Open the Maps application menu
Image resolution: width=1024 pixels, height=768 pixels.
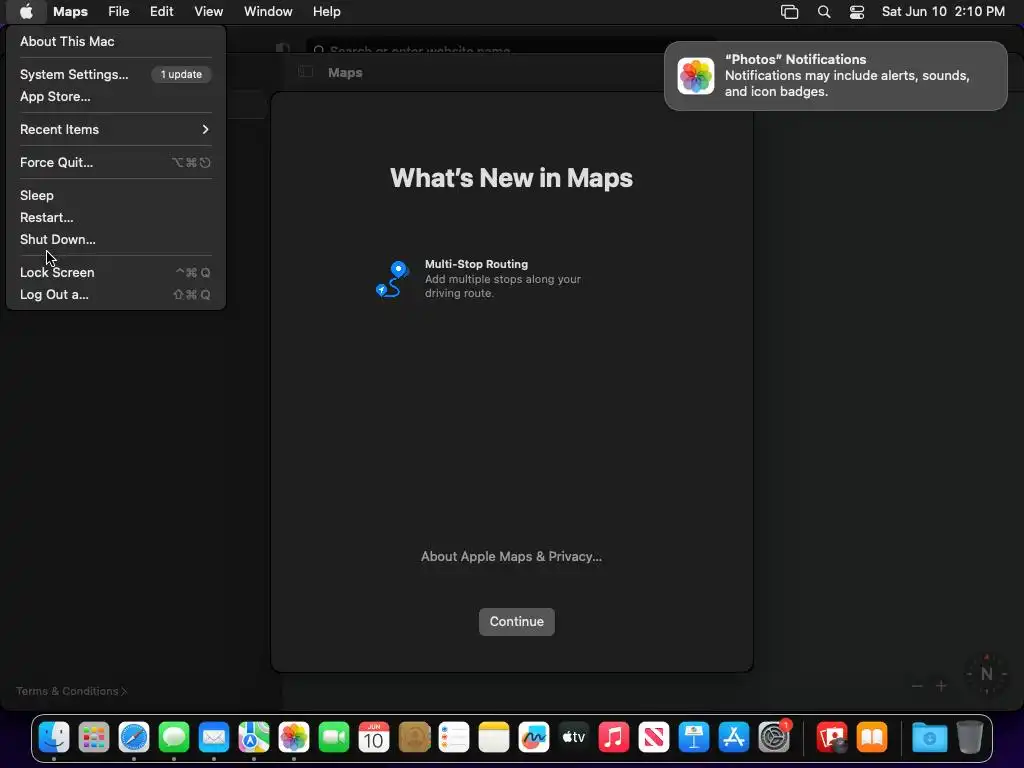[x=71, y=12]
